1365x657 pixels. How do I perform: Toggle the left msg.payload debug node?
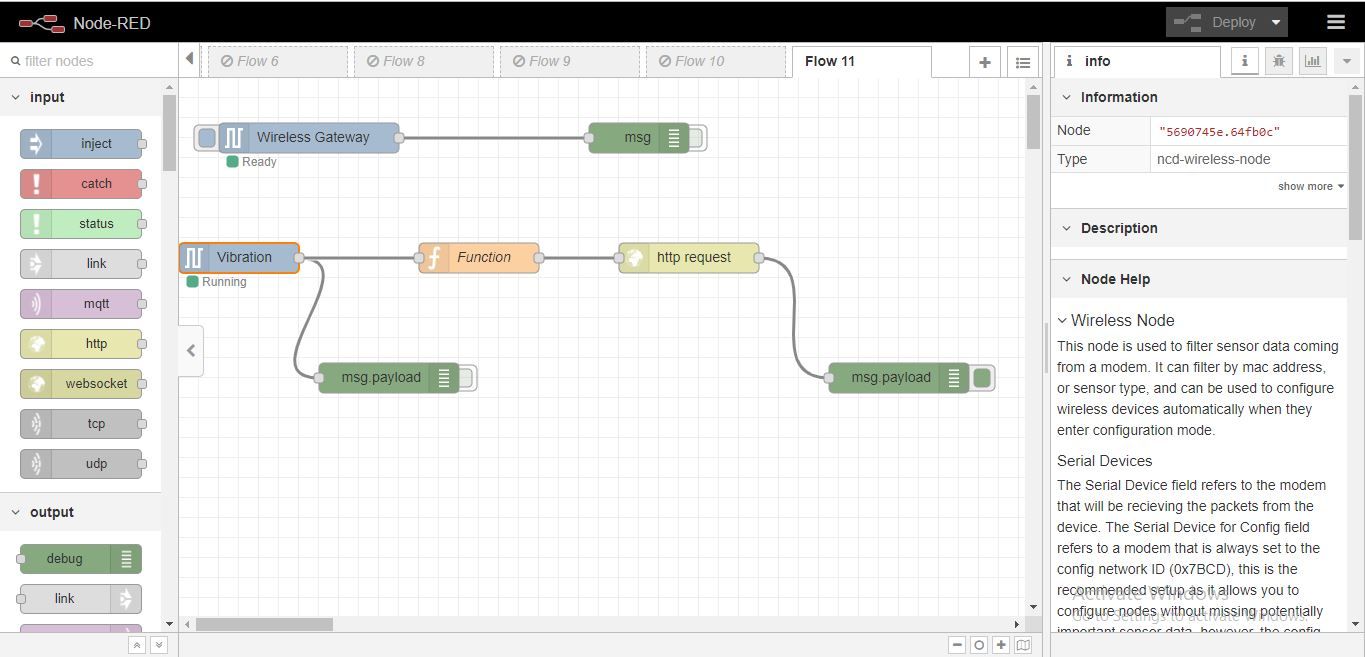coord(466,378)
